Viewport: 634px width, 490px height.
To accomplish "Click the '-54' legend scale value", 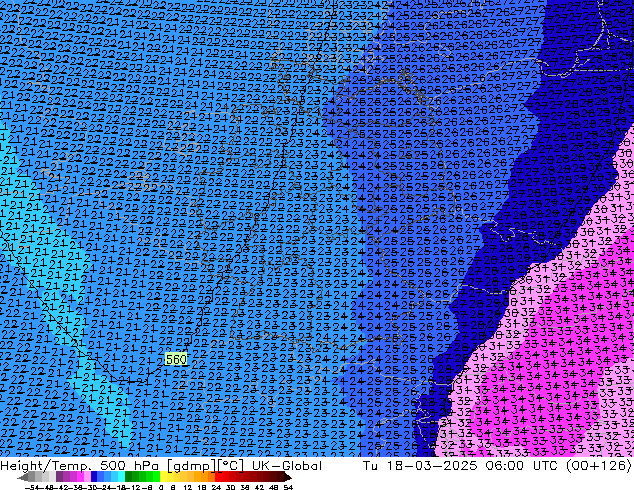I will tap(33, 487).
